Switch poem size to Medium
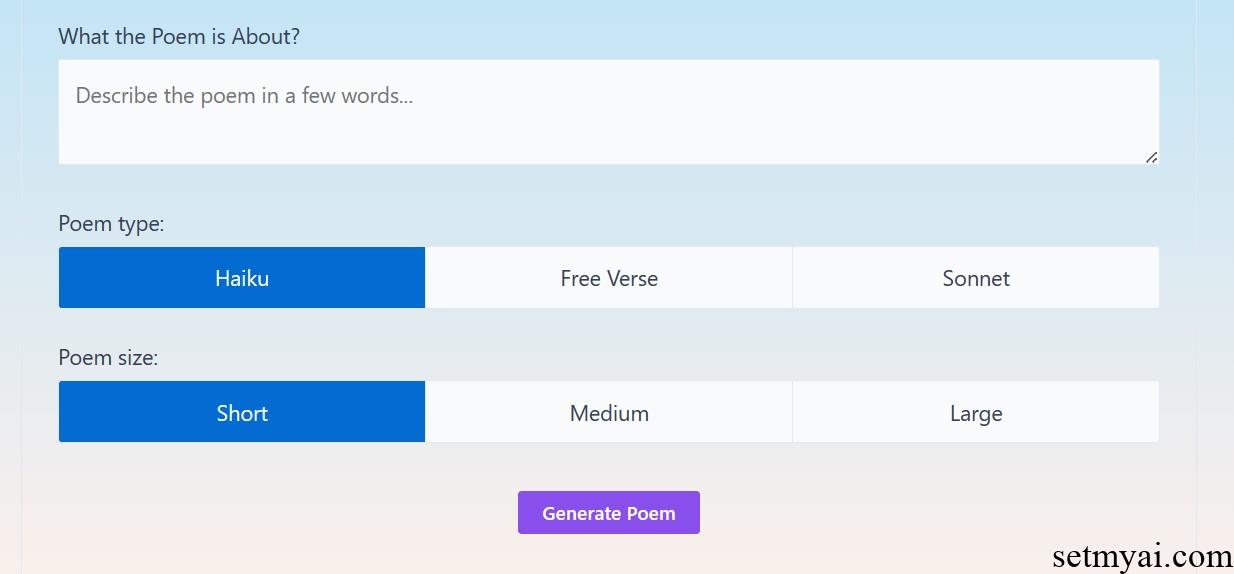1234x574 pixels. [609, 412]
